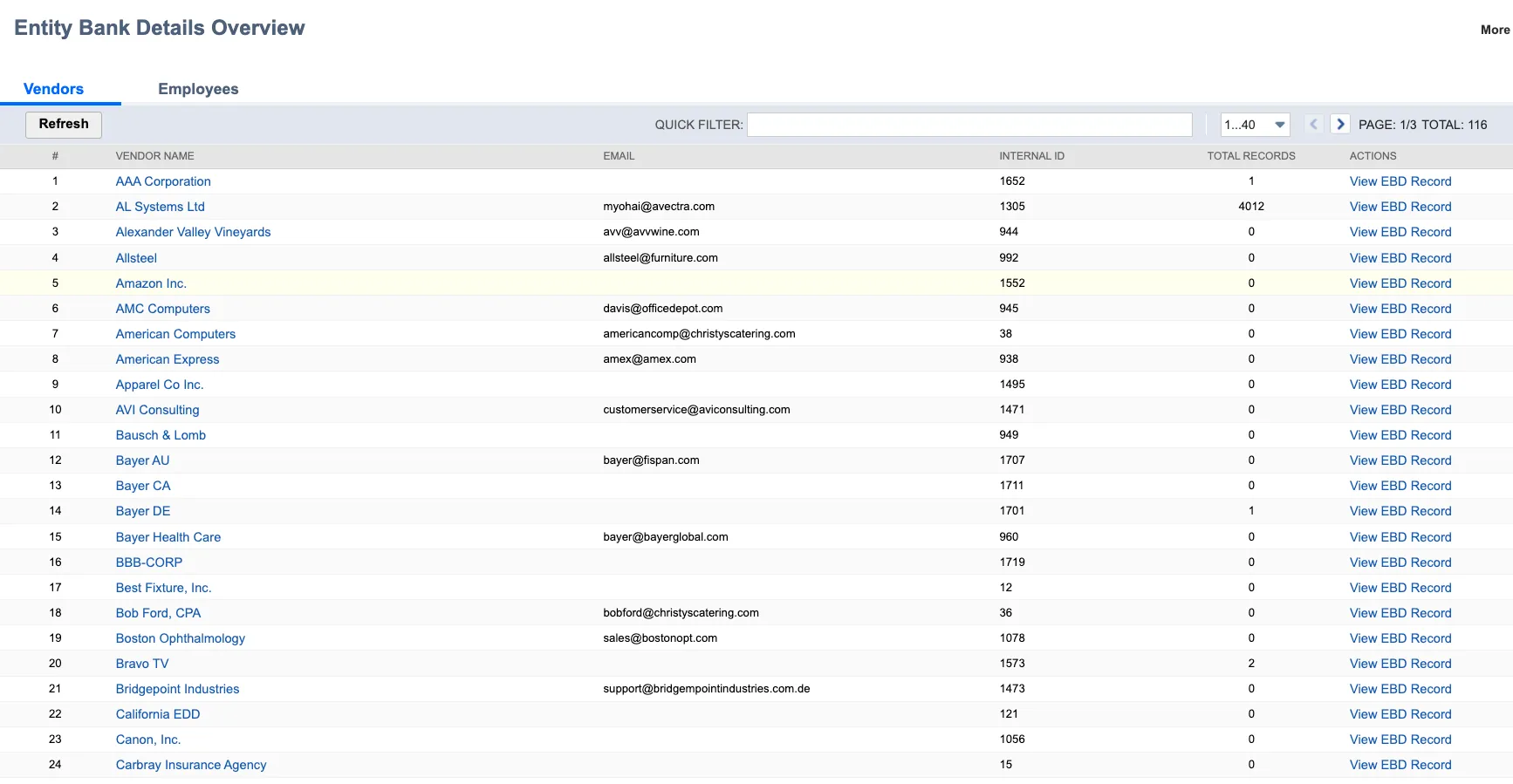Open Alexander Valley Vineyards vendor
The width and height of the screenshot is (1513, 784).
[193, 232]
